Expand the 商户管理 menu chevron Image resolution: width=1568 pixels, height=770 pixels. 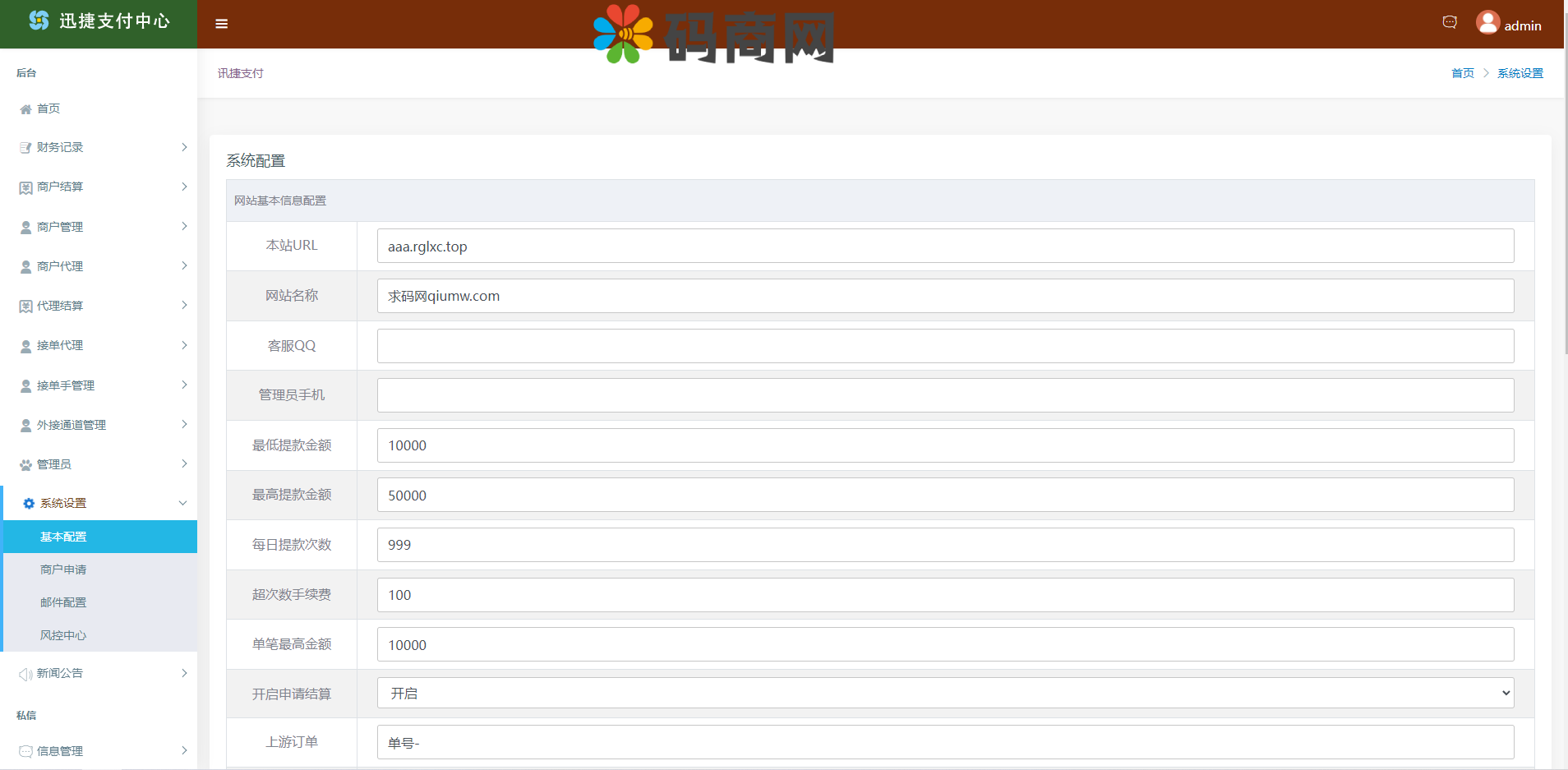click(184, 226)
